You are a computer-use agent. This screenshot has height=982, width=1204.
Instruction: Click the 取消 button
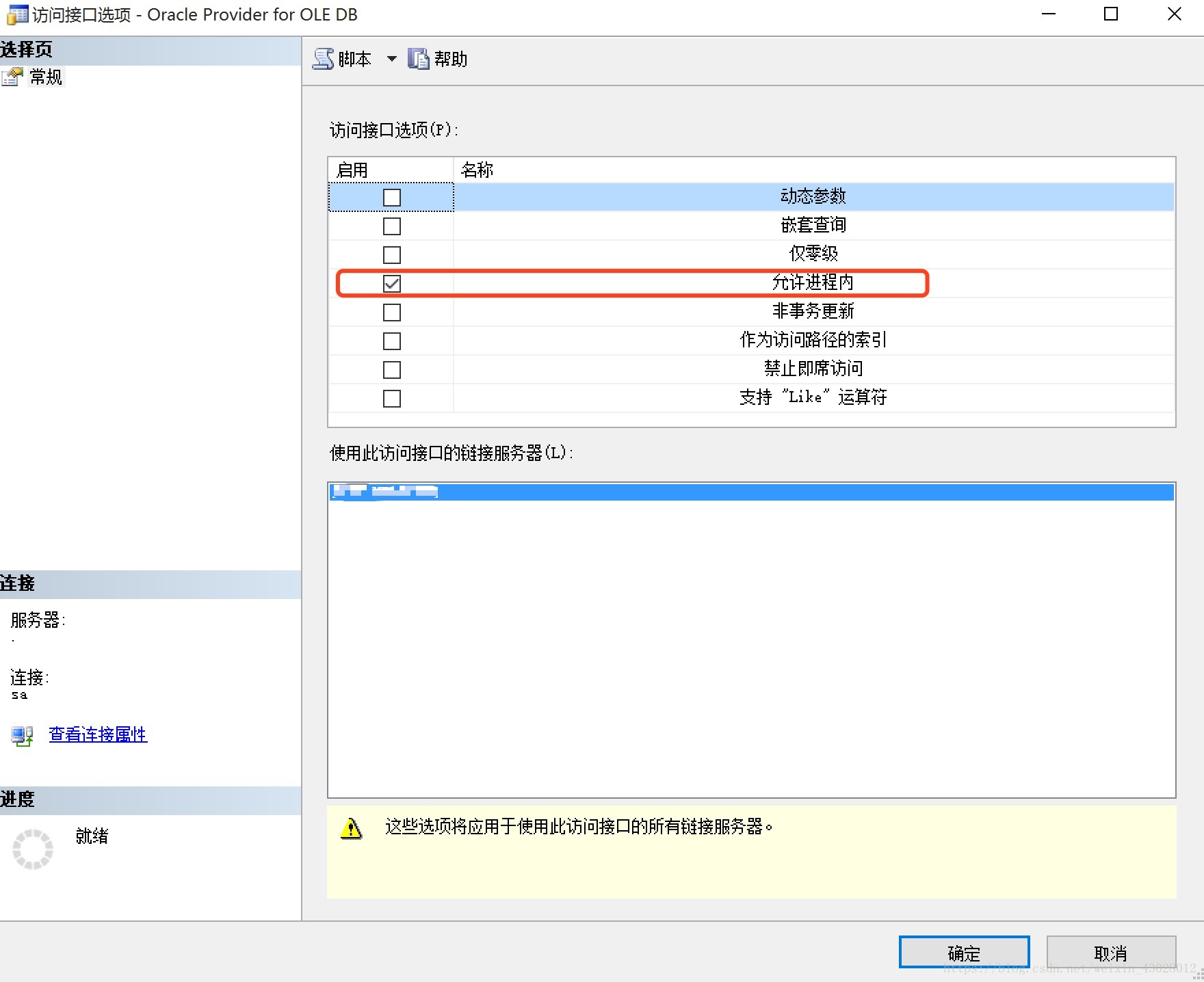click(1111, 953)
